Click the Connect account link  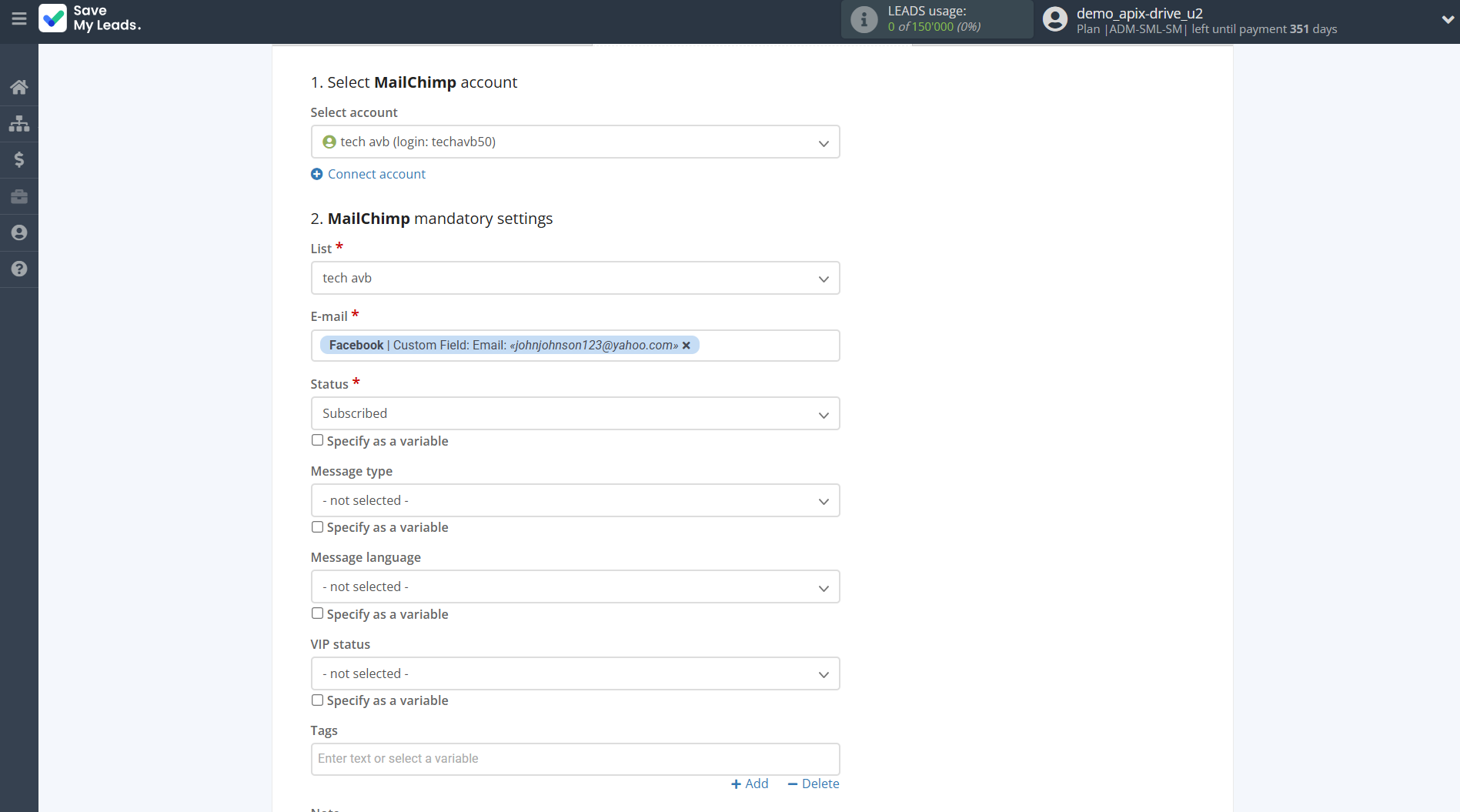pyautogui.click(x=376, y=175)
